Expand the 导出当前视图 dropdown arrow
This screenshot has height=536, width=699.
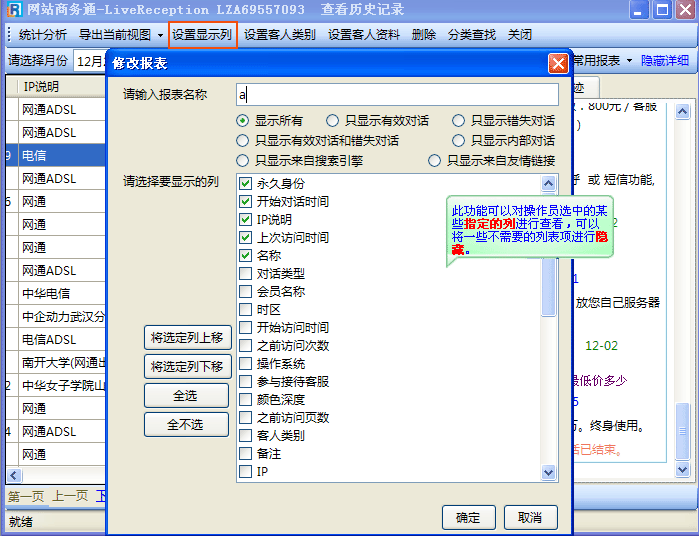160,35
